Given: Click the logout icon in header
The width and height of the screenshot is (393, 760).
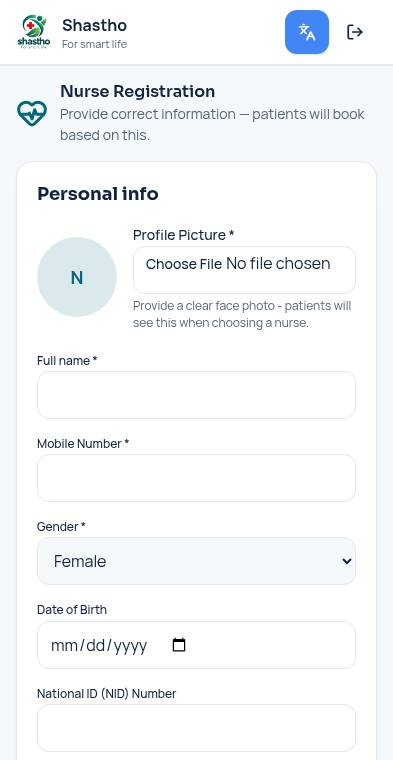Looking at the screenshot, I should (x=355, y=32).
